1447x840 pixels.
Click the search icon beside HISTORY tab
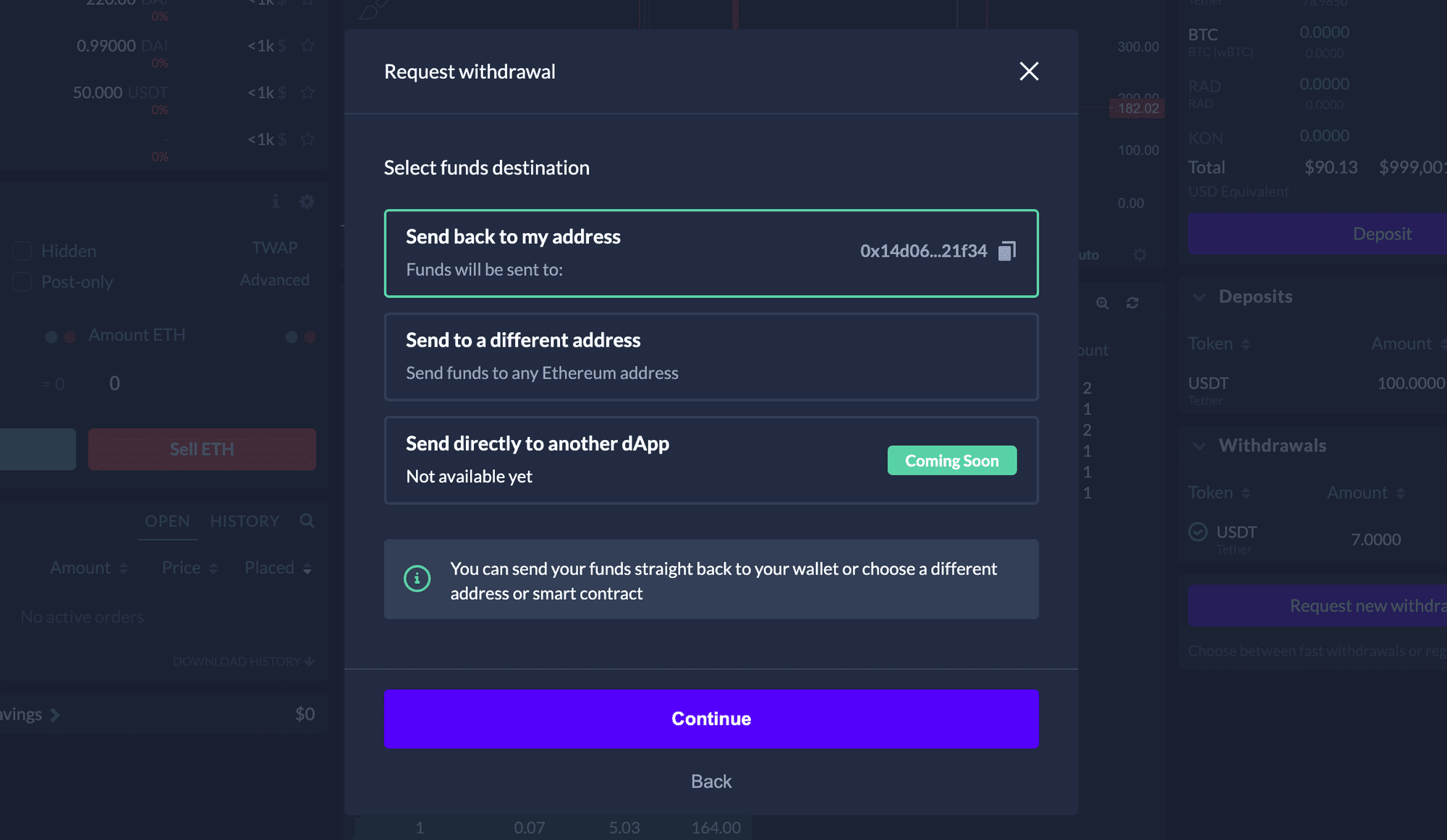307,521
